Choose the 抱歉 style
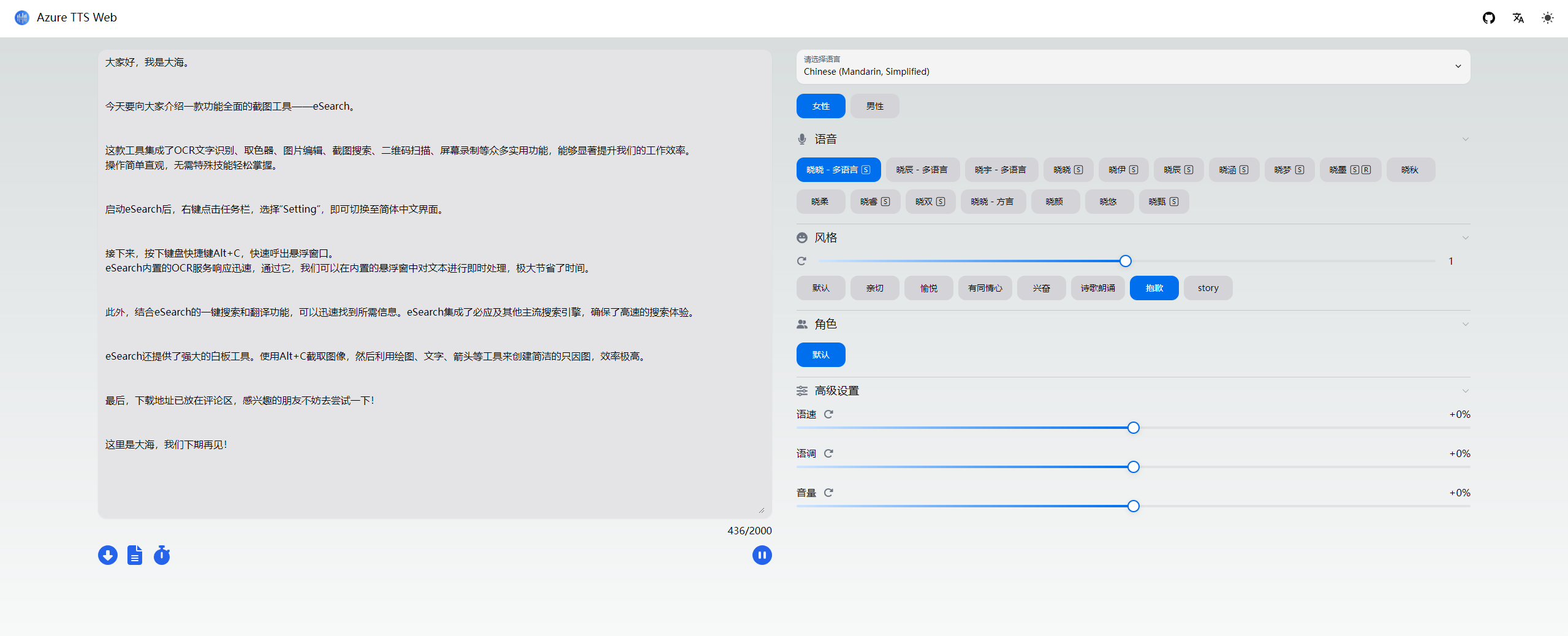Image resolution: width=1568 pixels, height=636 pixels. click(1154, 288)
